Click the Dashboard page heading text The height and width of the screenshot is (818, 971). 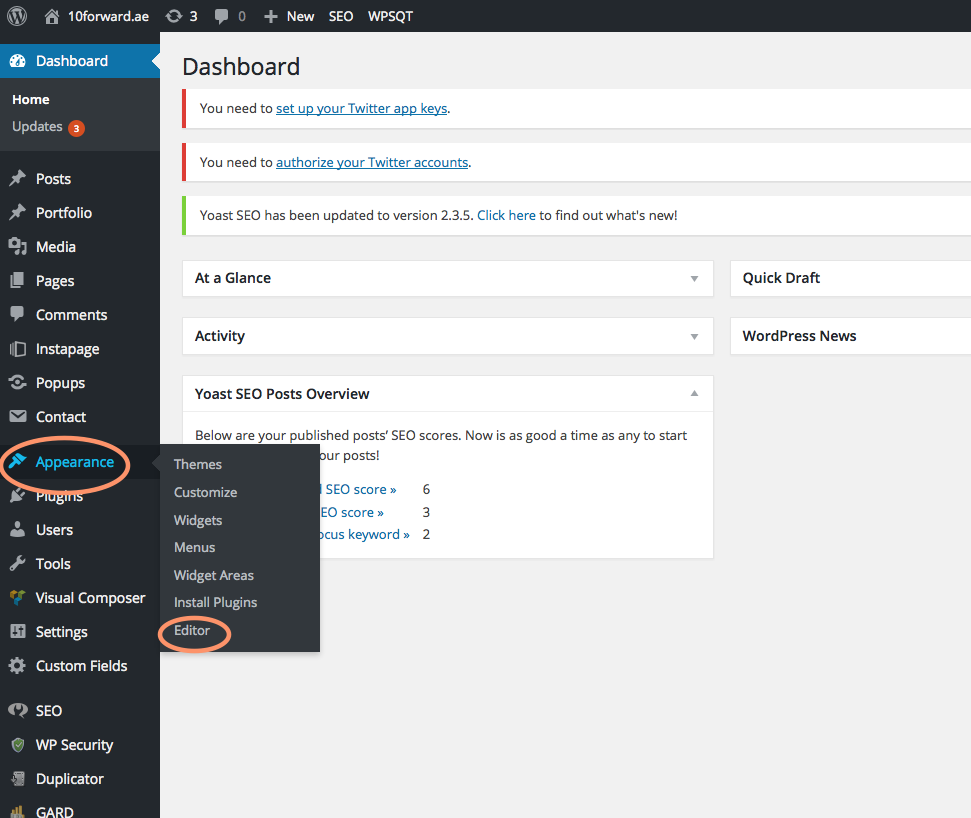pyautogui.click(x=241, y=66)
